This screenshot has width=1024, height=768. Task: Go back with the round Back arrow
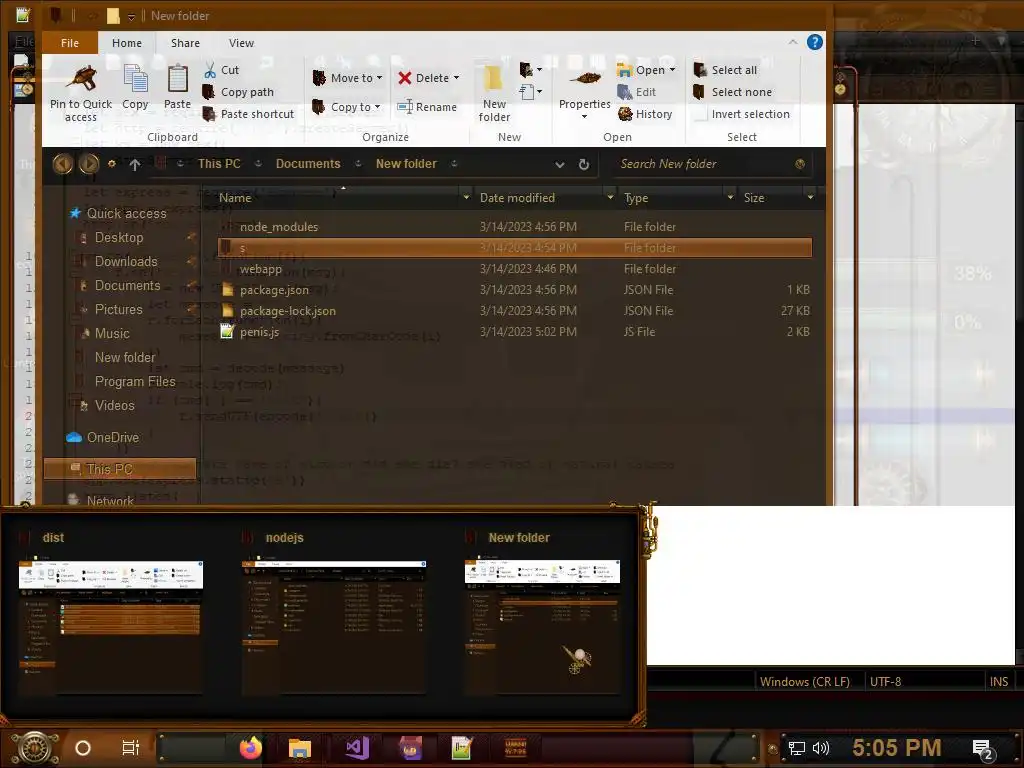pos(63,163)
